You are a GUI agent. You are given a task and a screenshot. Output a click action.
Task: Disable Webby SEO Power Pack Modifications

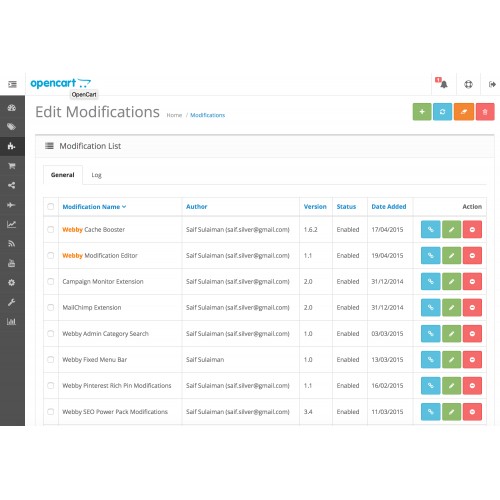(x=472, y=412)
